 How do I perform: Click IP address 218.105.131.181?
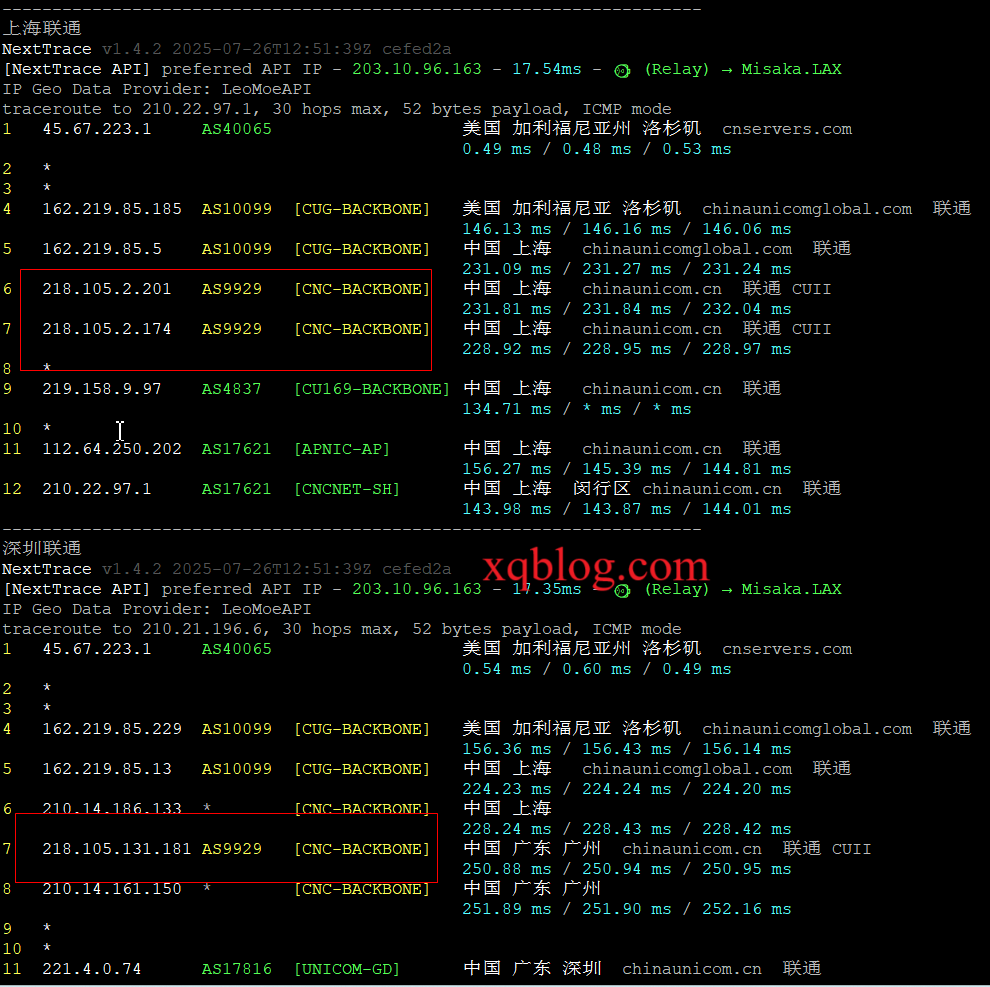tap(116, 849)
